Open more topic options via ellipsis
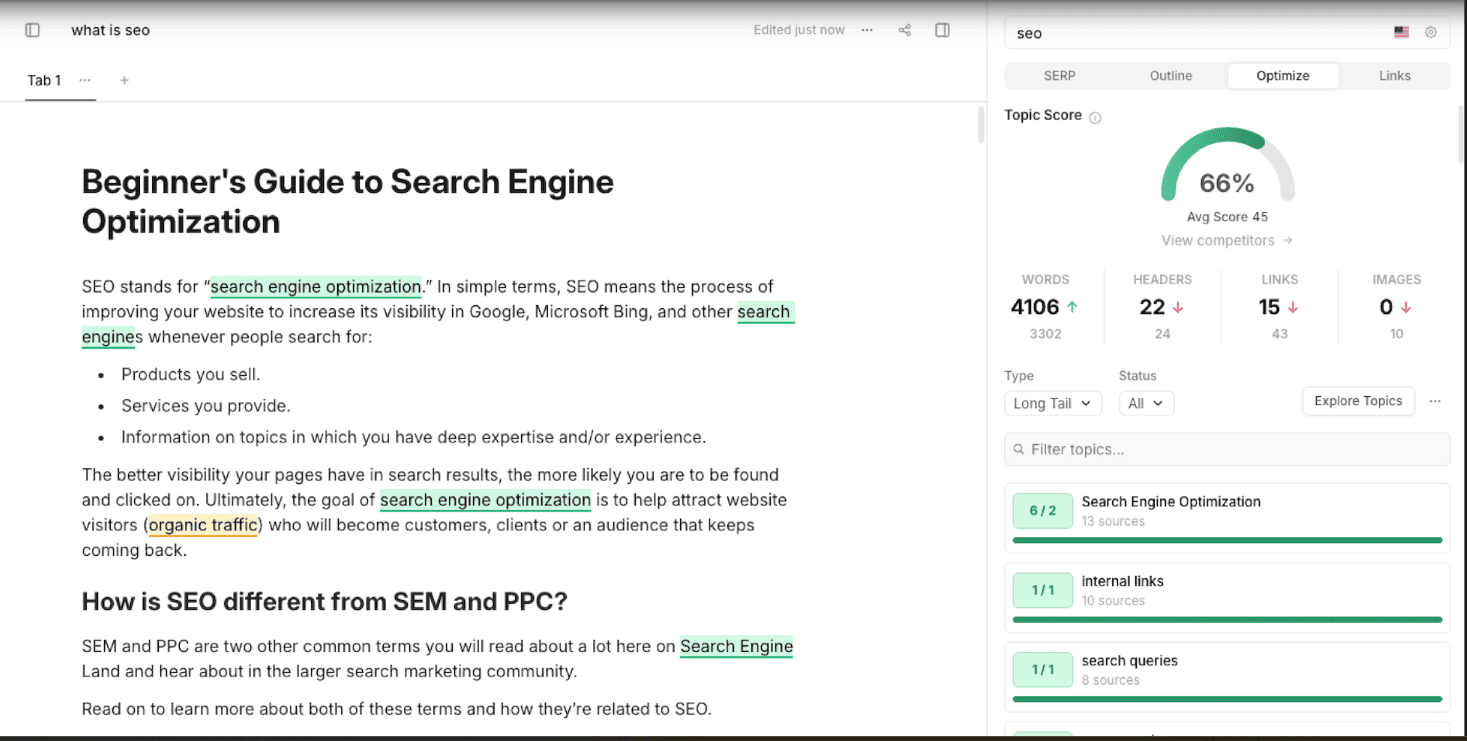Image resolution: width=1467 pixels, height=741 pixels. [x=1435, y=400]
